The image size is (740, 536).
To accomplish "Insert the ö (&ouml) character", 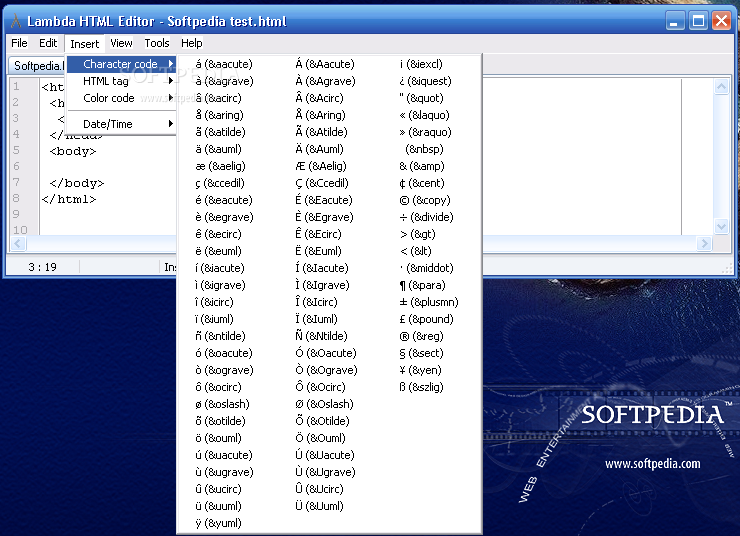I will pos(218,438).
